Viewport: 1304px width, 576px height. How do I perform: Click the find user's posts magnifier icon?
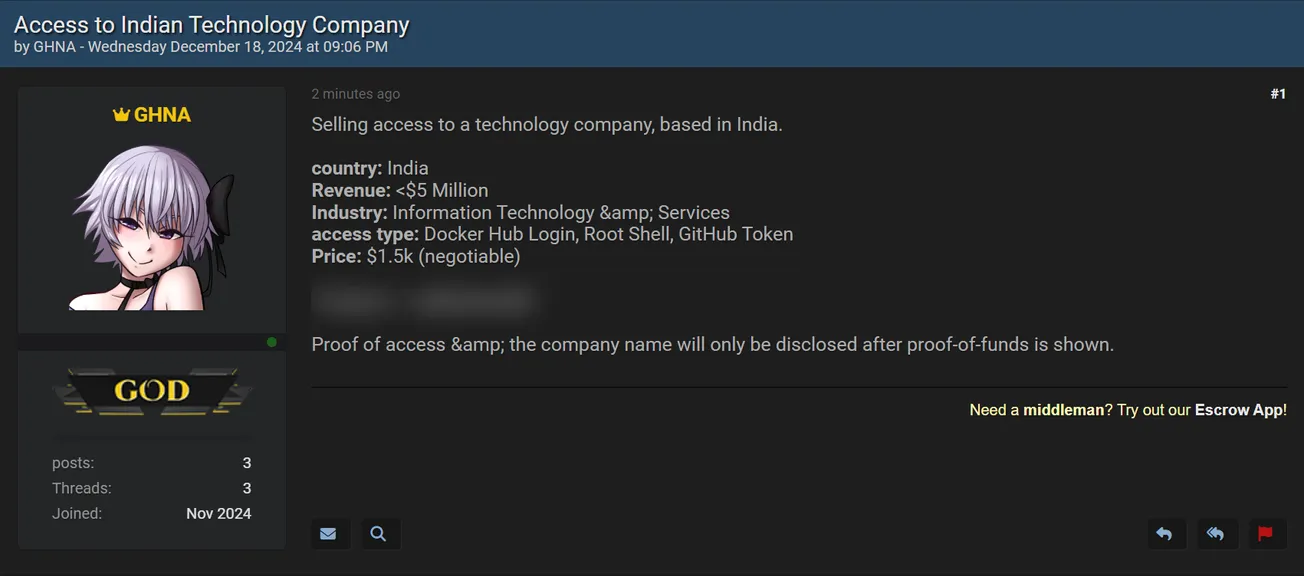click(380, 533)
